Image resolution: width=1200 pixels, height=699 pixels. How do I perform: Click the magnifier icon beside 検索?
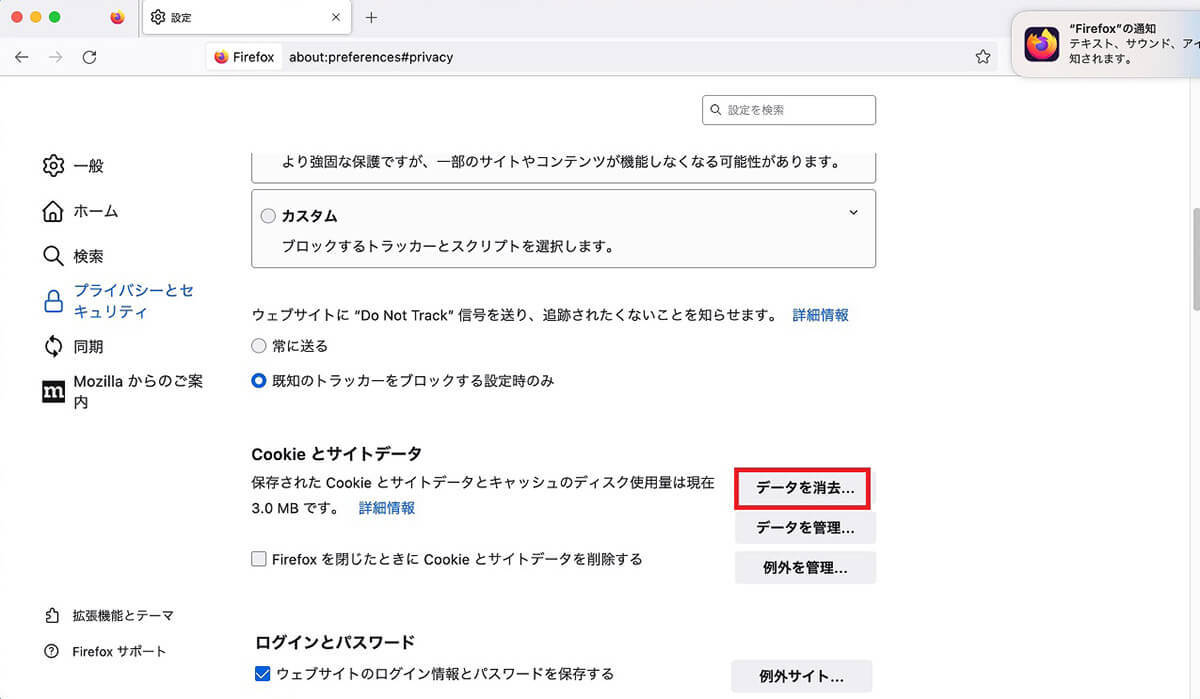point(53,256)
